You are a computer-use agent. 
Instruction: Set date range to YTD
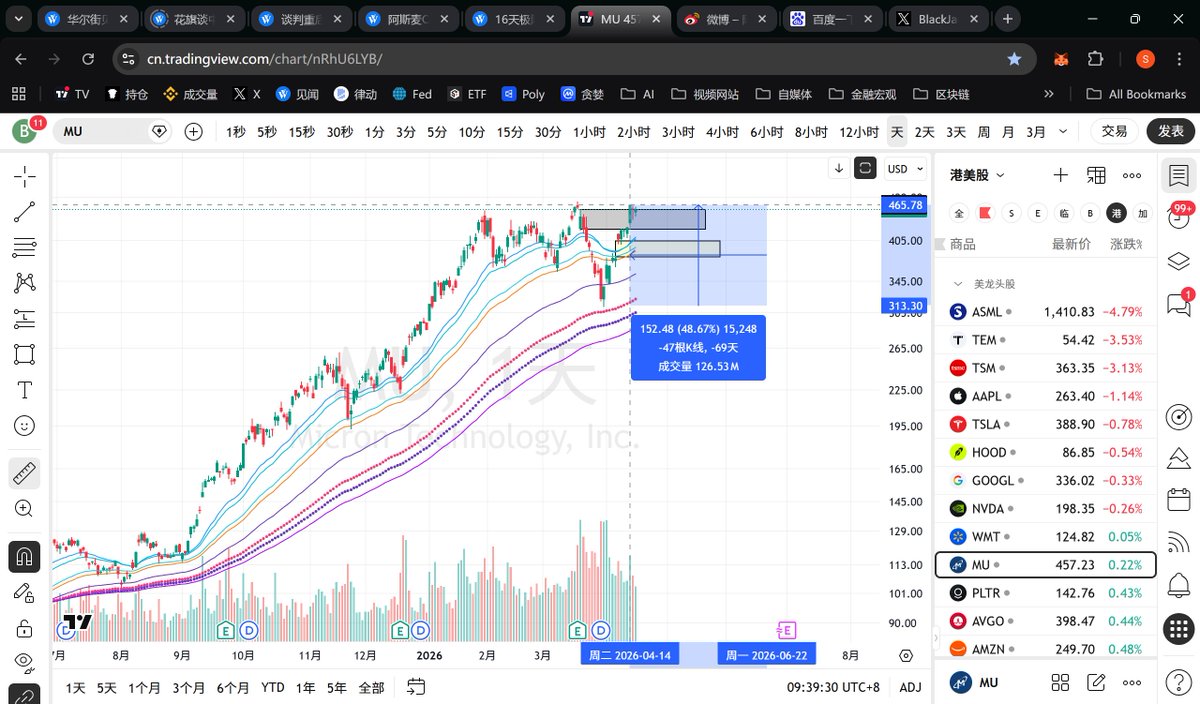tap(272, 687)
